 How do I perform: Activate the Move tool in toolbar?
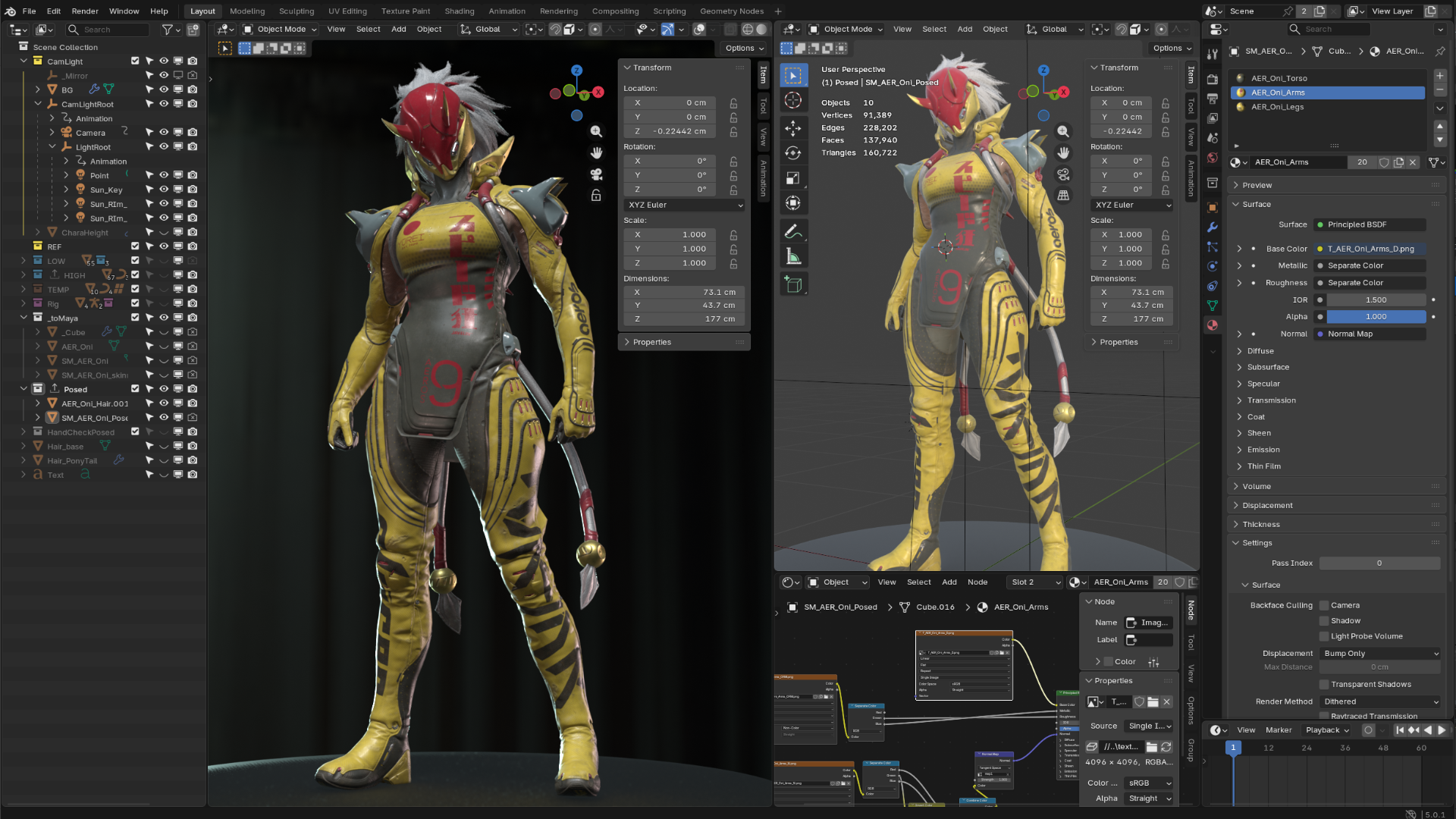[x=793, y=127]
